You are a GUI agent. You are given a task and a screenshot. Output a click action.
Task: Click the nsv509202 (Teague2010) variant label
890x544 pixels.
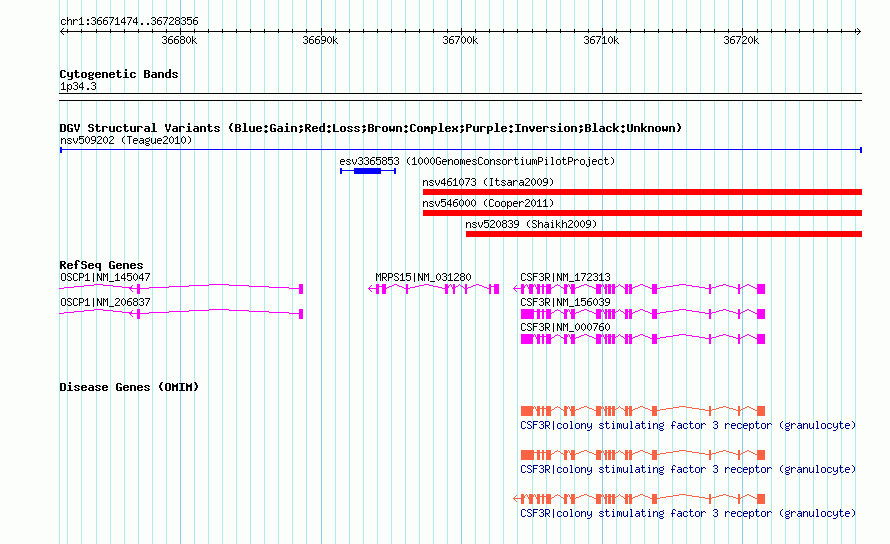coord(126,140)
